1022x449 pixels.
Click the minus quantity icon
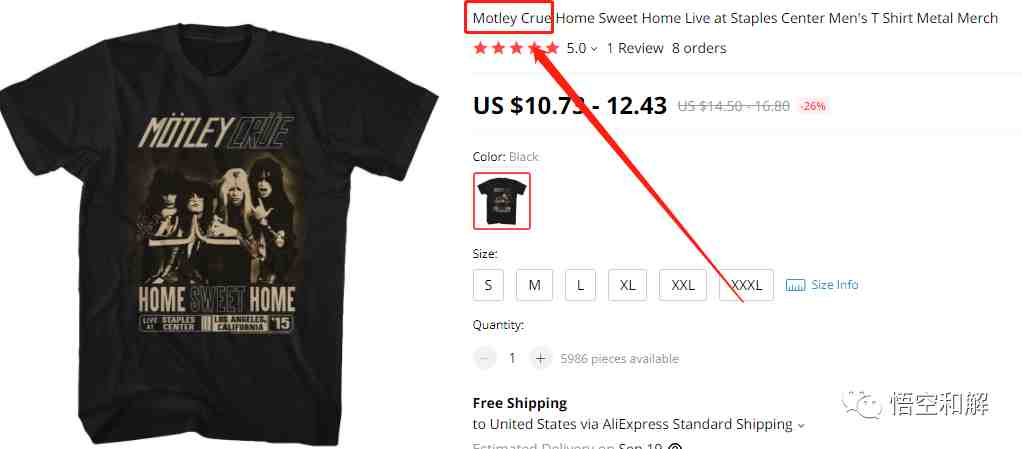pyautogui.click(x=484, y=358)
